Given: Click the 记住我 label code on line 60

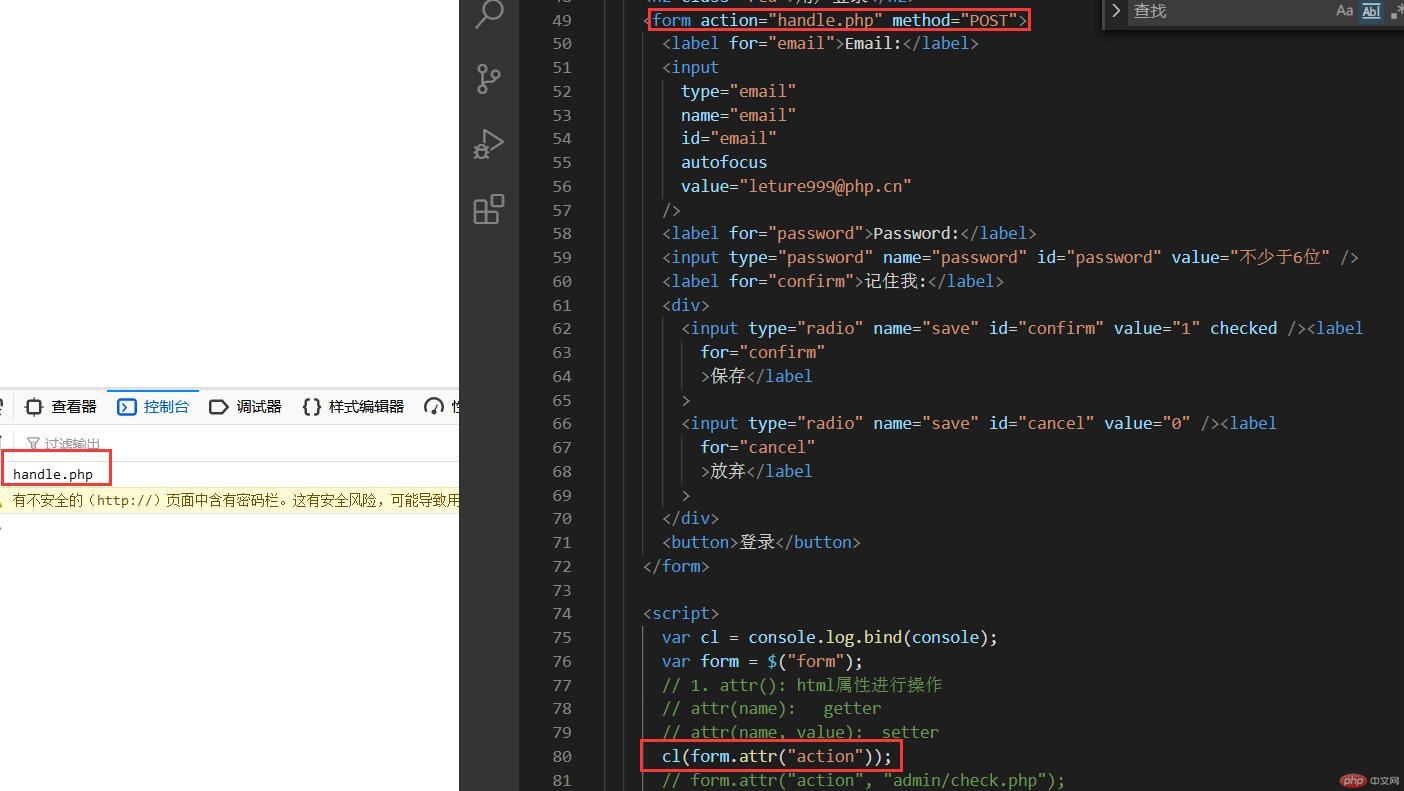Looking at the screenshot, I should (x=832, y=281).
